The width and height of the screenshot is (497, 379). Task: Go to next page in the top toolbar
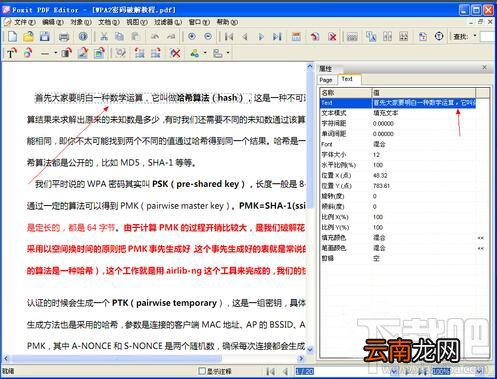[x=261, y=36]
